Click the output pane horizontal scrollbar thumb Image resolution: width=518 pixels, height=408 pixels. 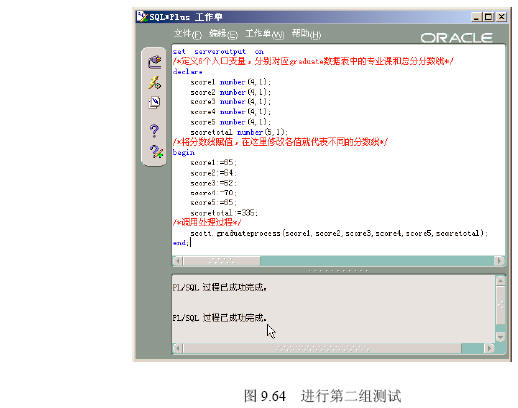coord(322,348)
